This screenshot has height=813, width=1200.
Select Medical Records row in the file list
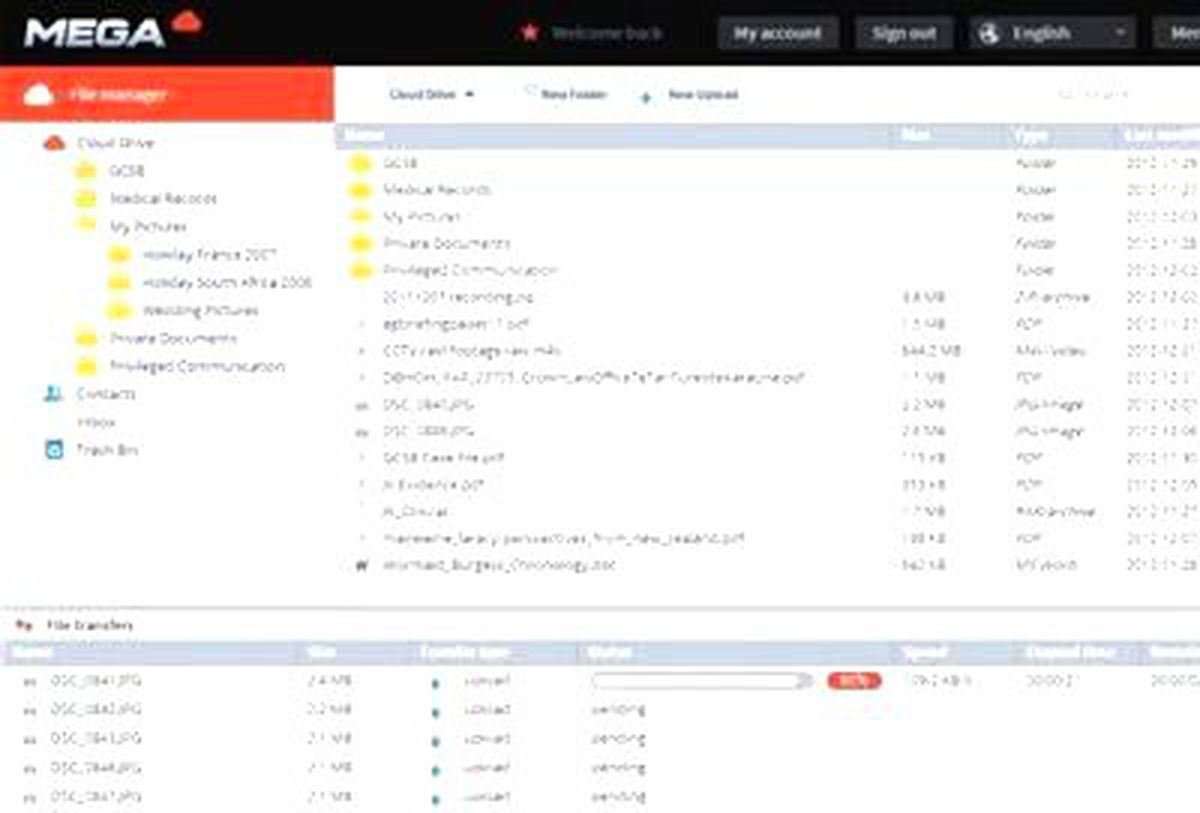point(768,190)
